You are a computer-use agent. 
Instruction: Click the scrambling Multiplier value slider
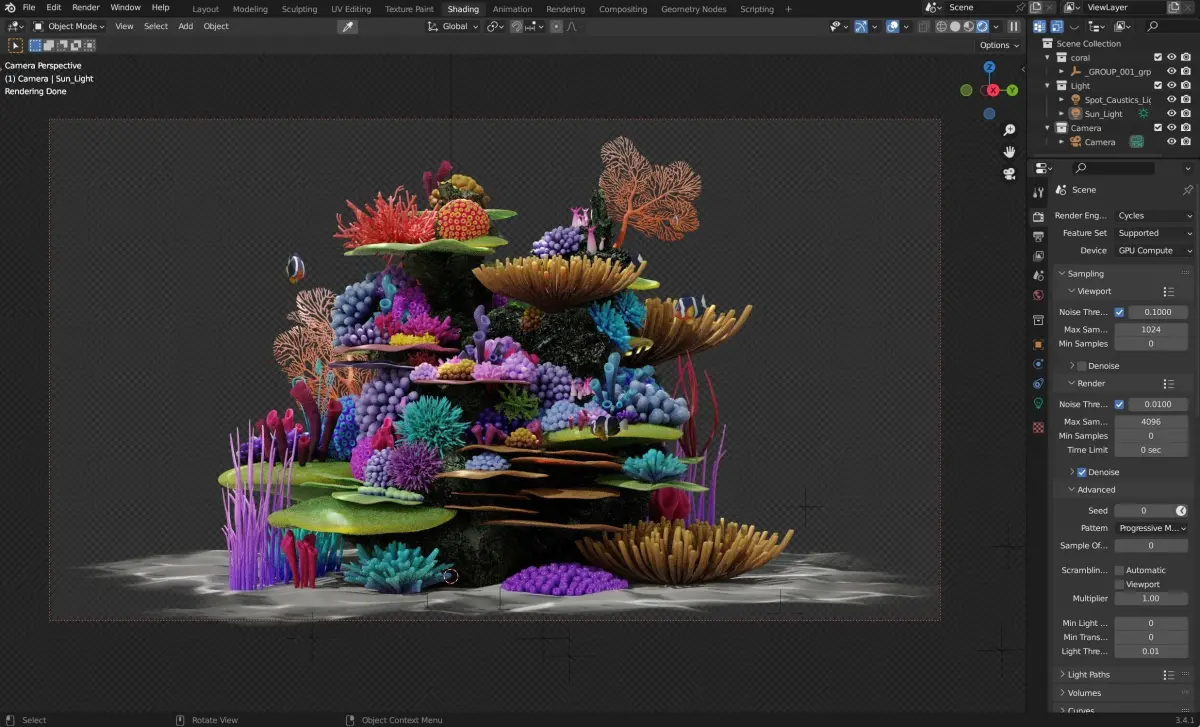point(1150,598)
